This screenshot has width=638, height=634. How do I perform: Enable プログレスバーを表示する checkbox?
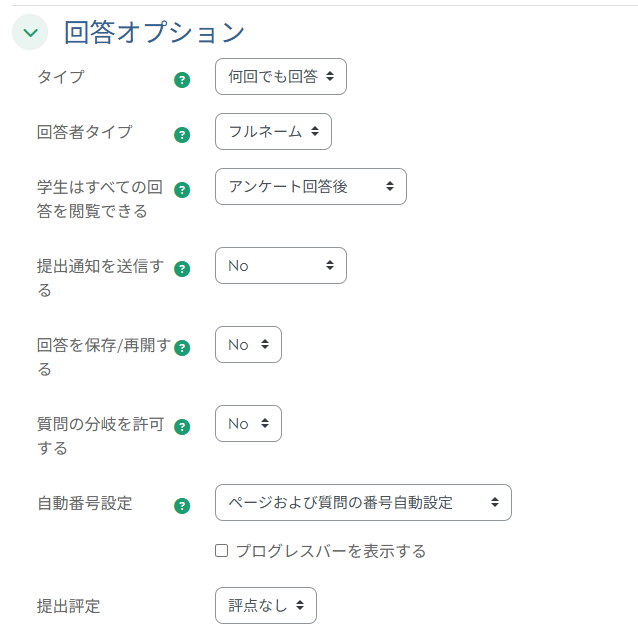tap(222, 551)
